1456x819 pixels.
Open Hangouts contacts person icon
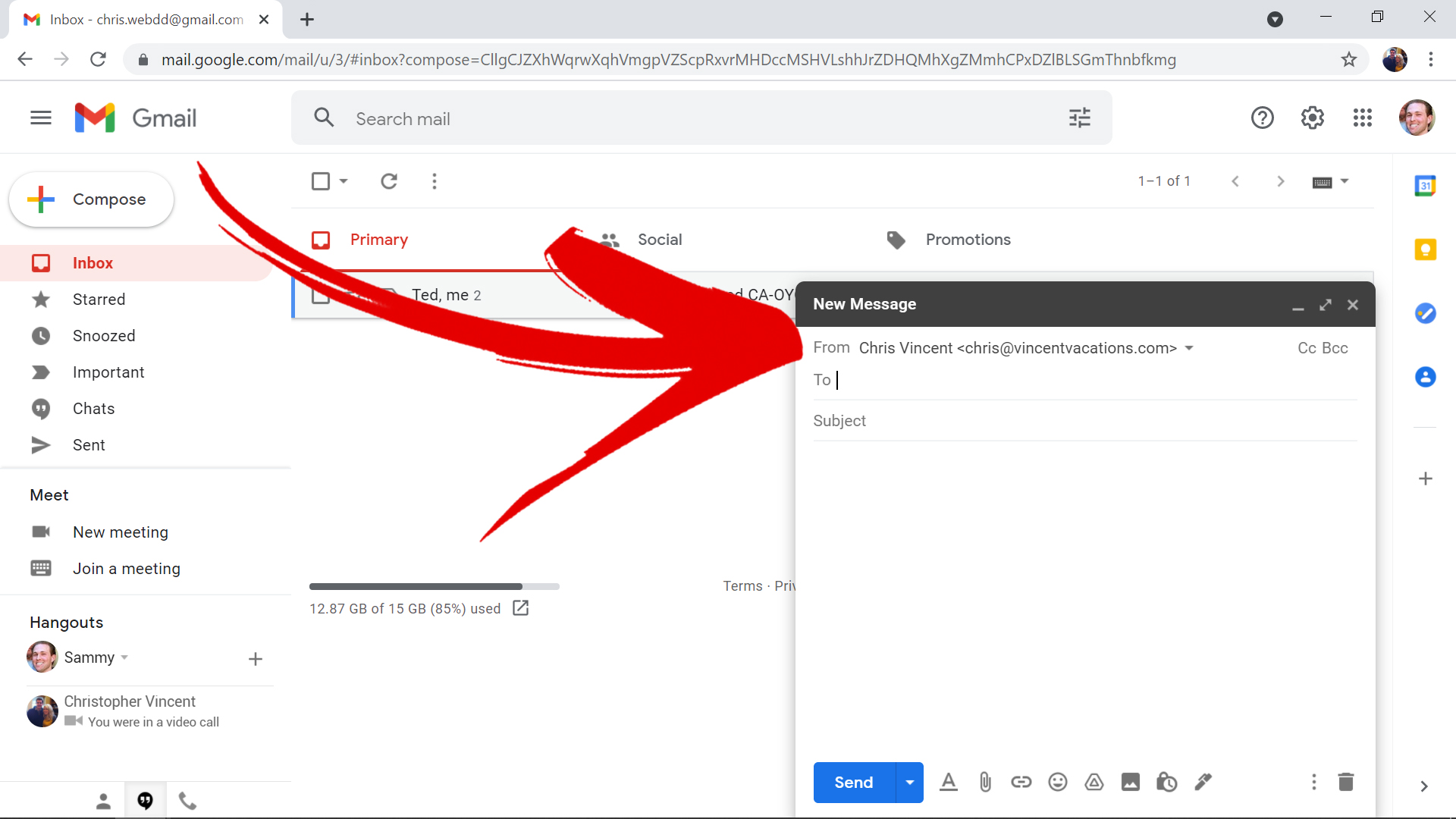[104, 801]
